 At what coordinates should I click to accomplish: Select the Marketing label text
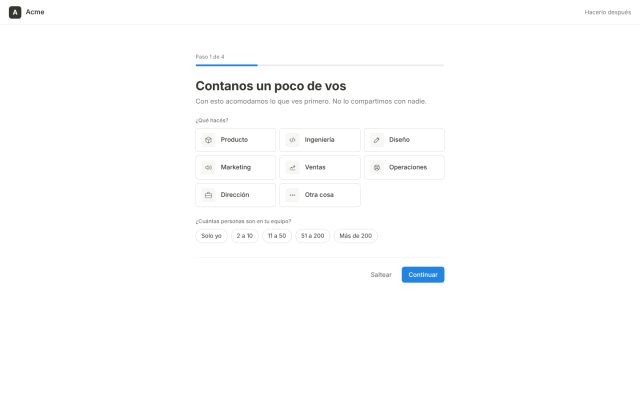236,167
